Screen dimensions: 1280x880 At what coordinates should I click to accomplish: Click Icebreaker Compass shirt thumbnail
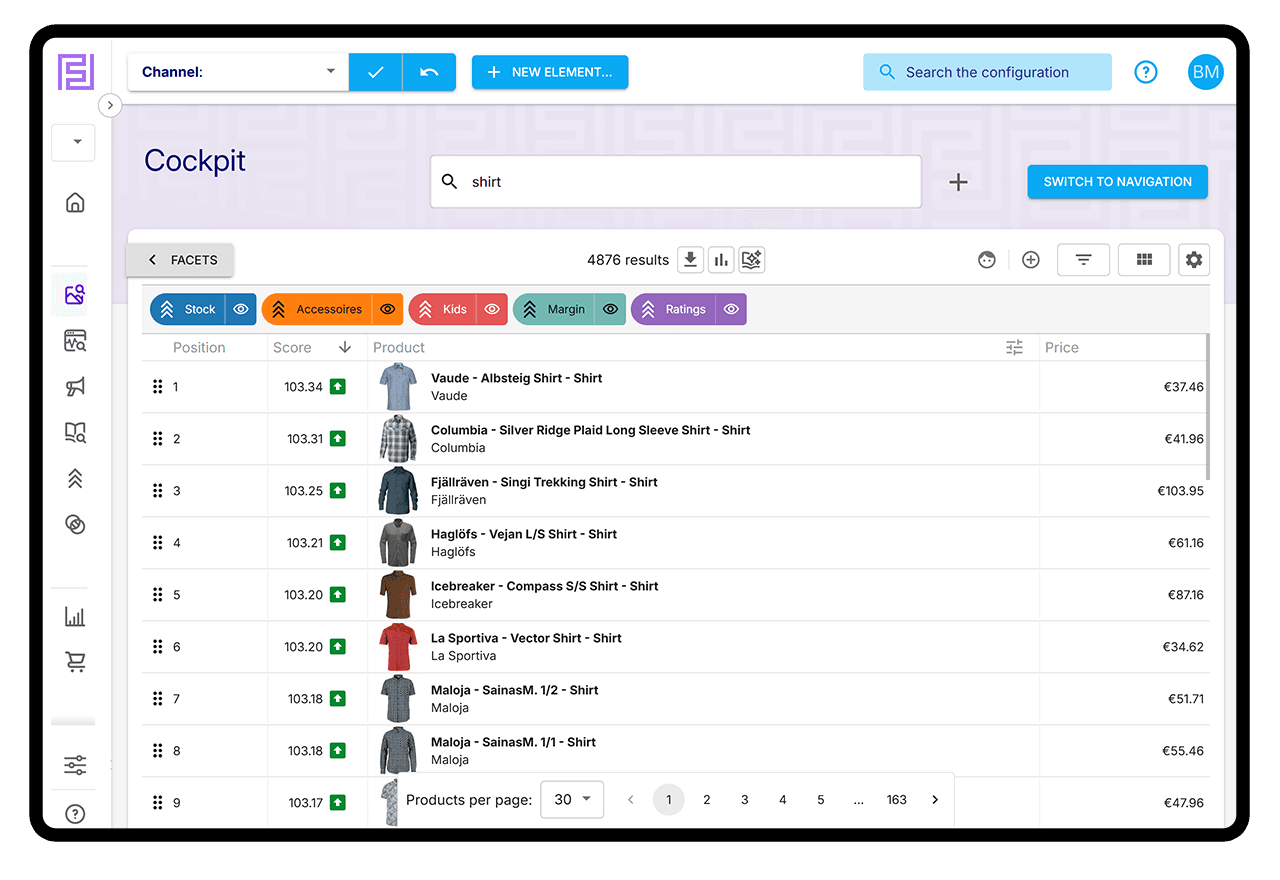pyautogui.click(x=397, y=594)
